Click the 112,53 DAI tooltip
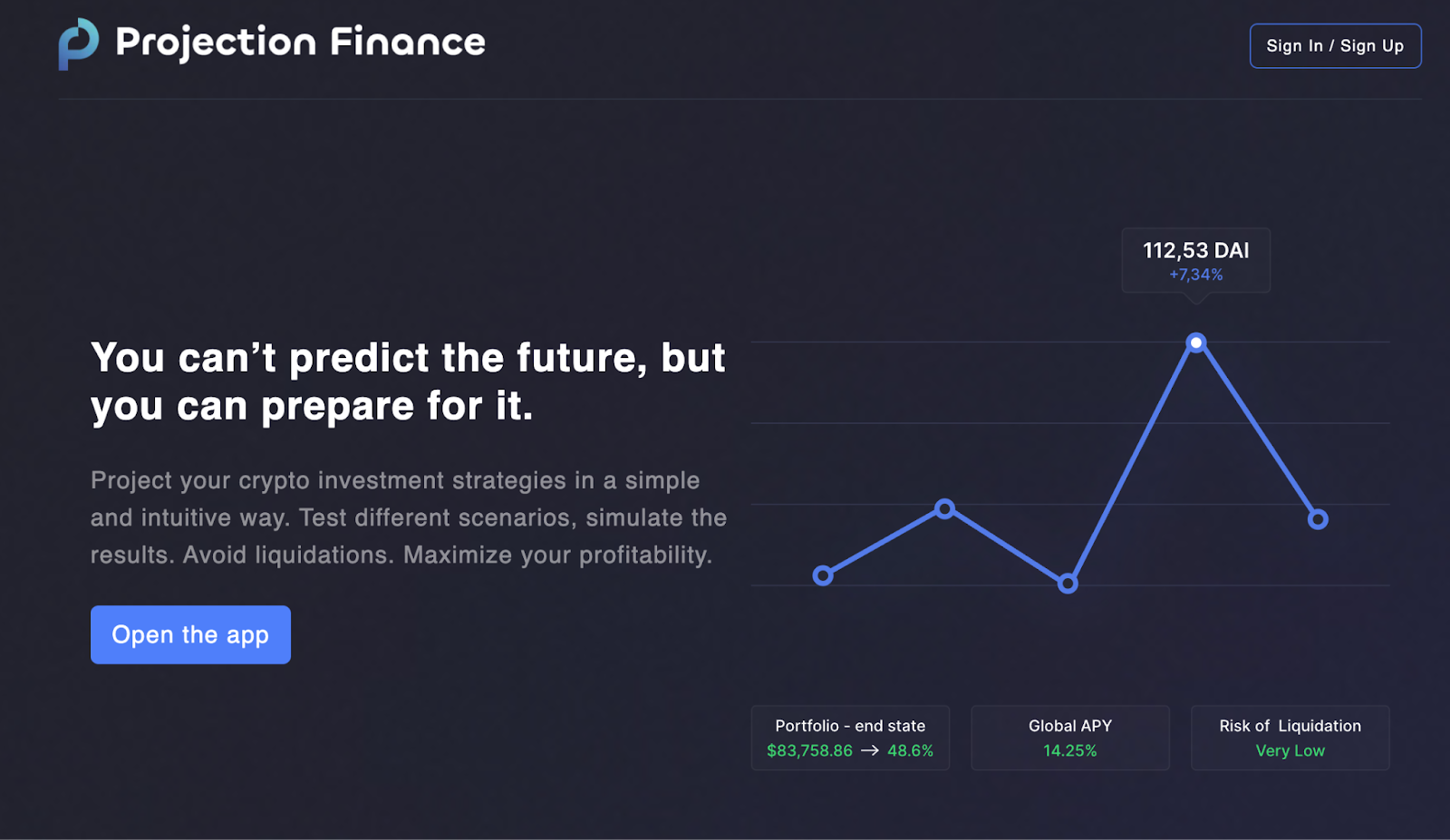This screenshot has width=1450, height=840. click(1195, 251)
